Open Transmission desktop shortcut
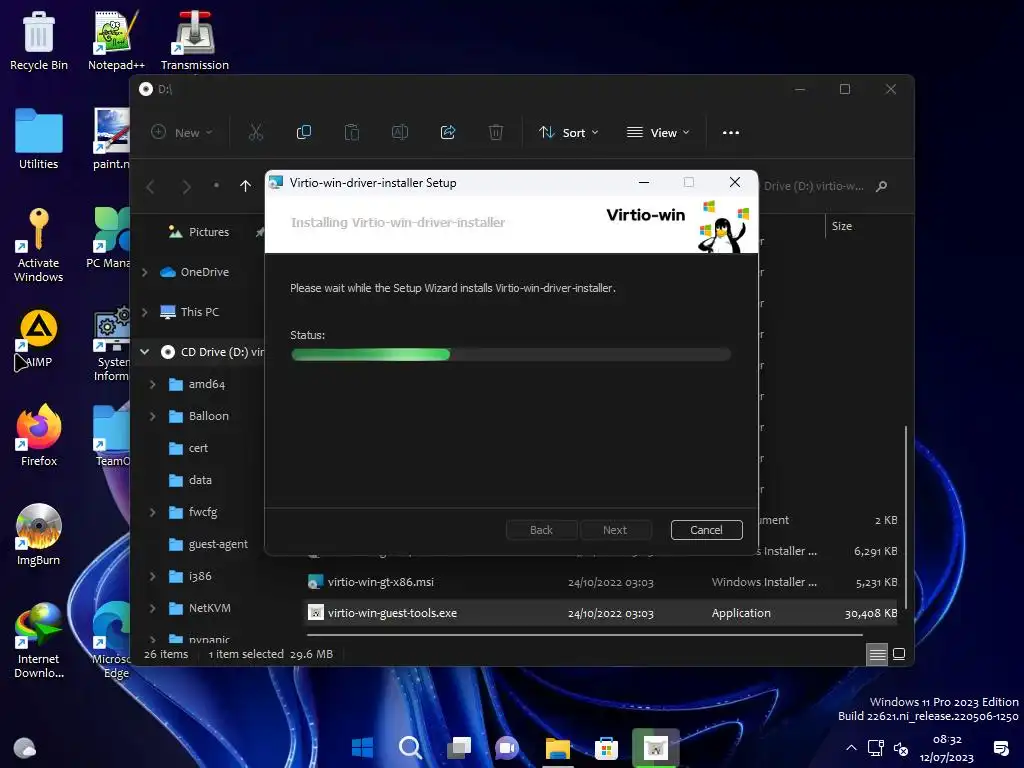This screenshot has width=1024, height=768. click(194, 41)
